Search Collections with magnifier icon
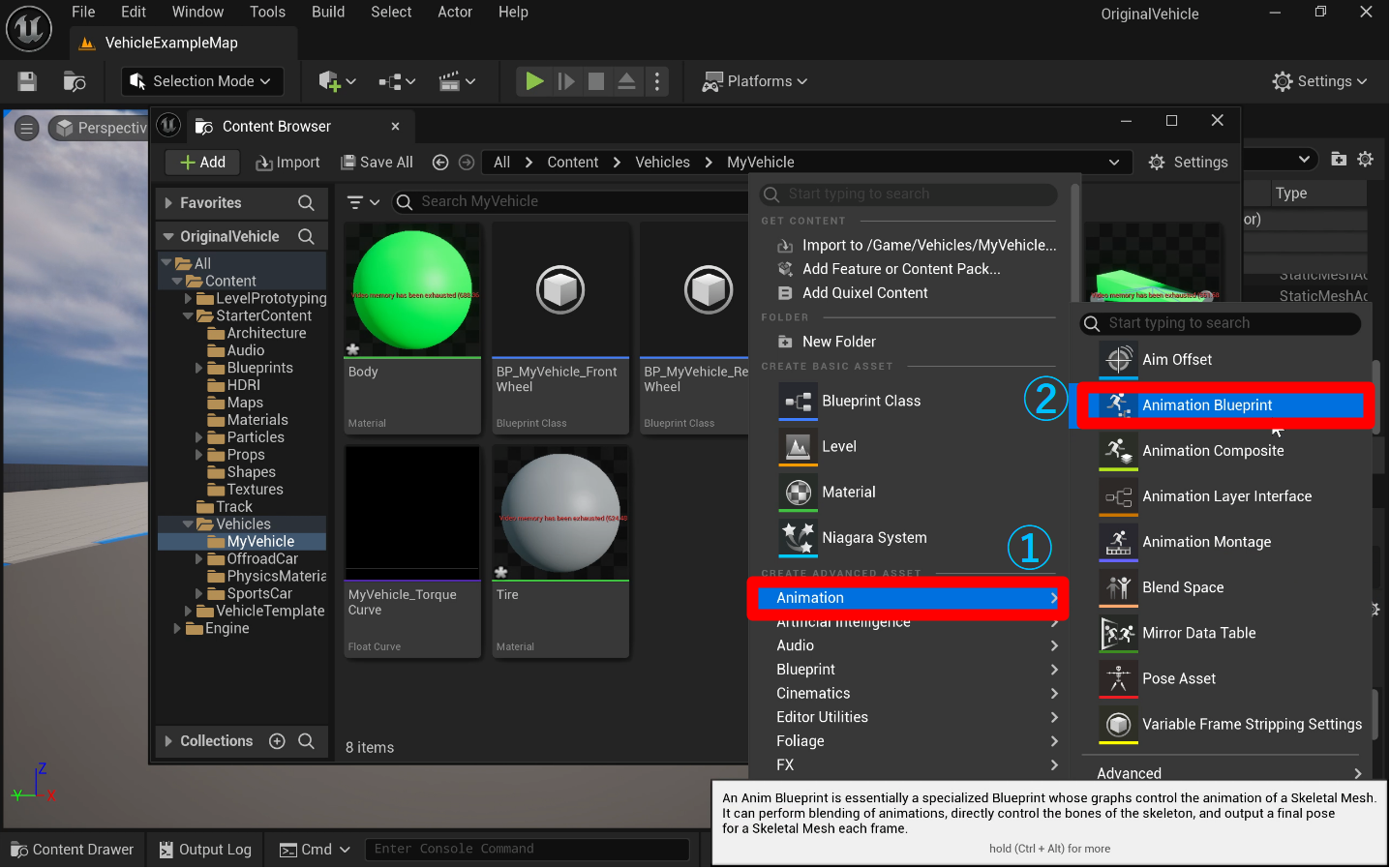 (x=306, y=741)
